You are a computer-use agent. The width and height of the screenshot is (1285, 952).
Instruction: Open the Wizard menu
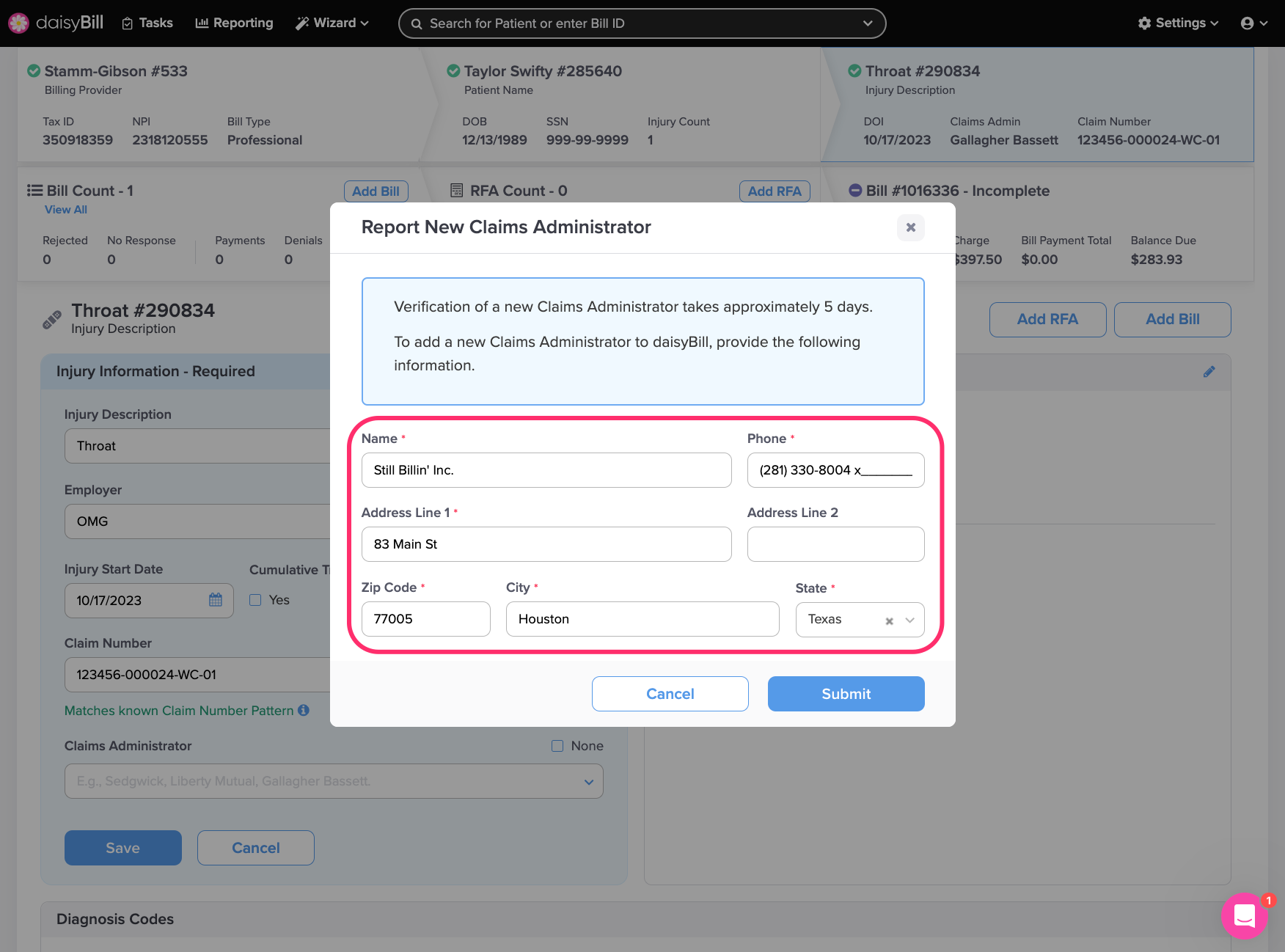(332, 23)
